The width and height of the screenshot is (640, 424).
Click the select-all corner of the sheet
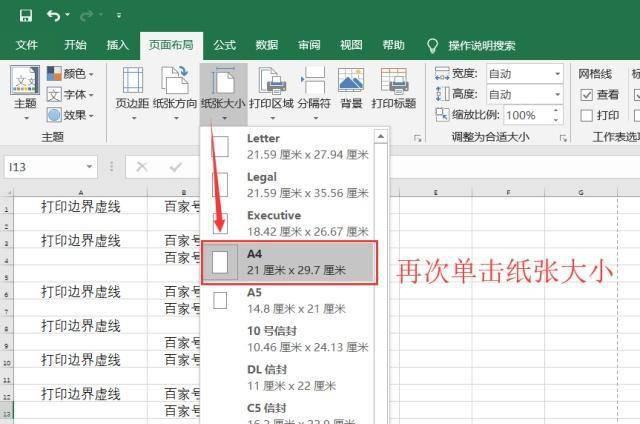(7, 191)
